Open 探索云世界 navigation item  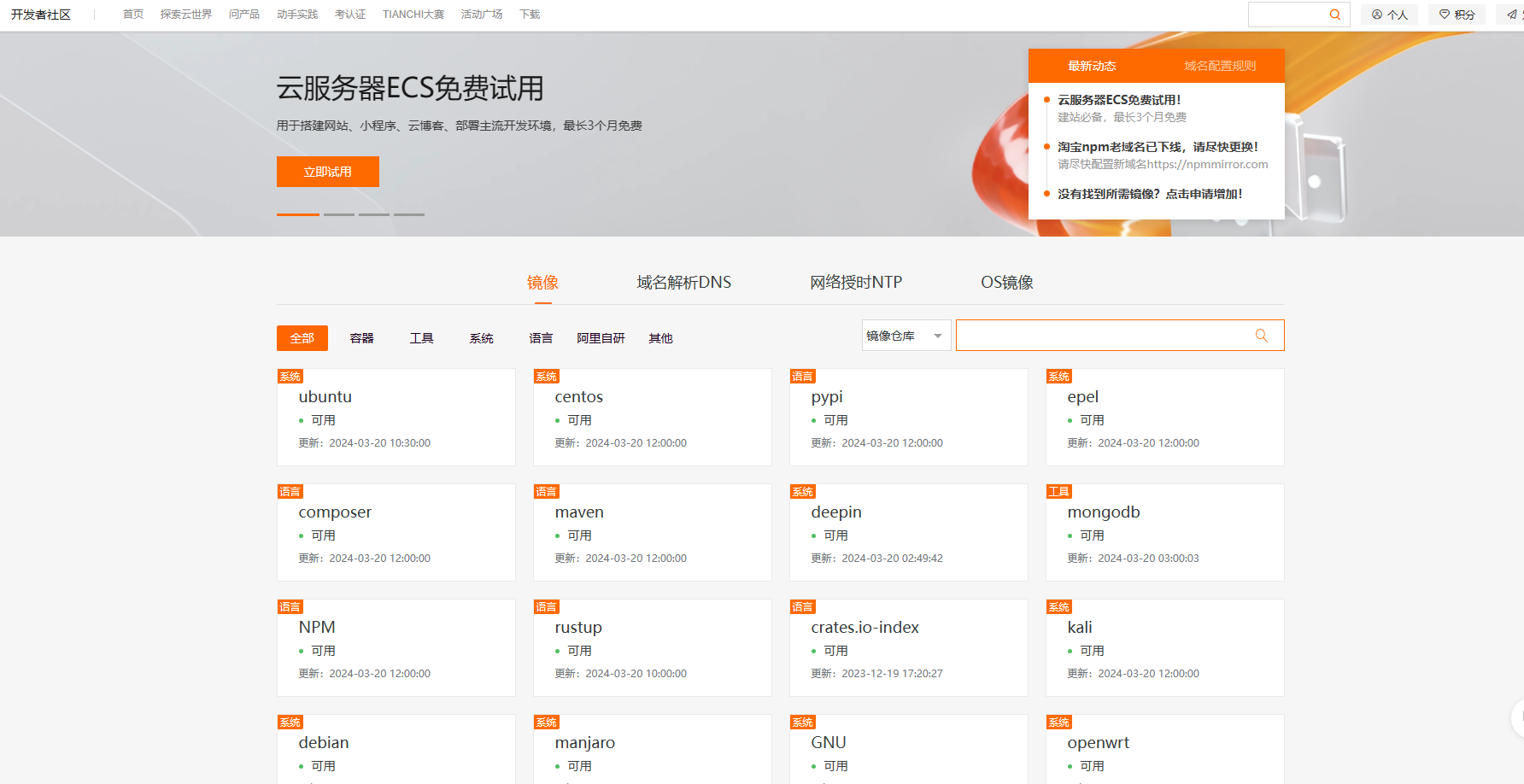[186, 15]
